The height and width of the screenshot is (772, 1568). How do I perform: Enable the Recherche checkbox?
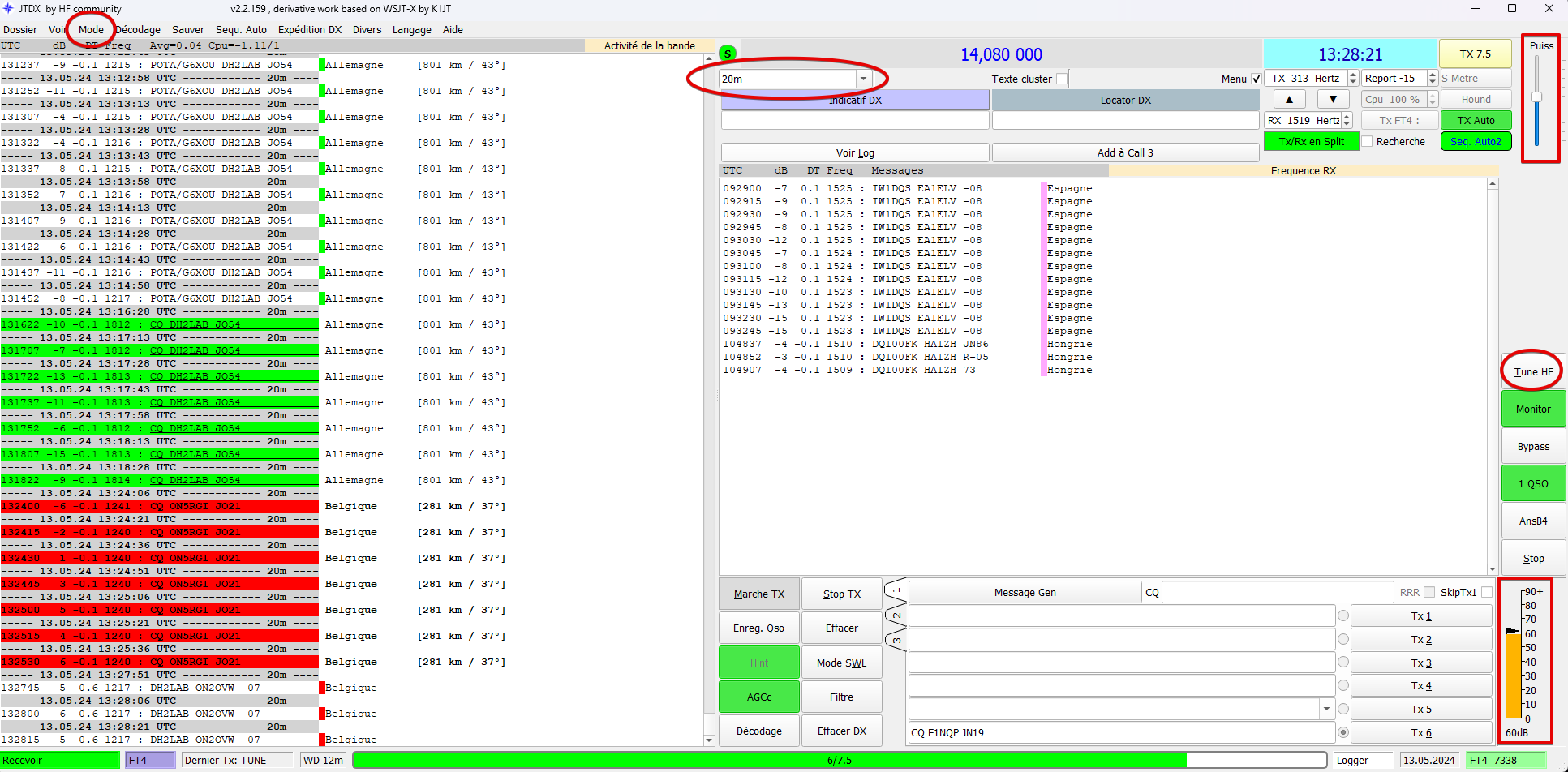point(1368,141)
